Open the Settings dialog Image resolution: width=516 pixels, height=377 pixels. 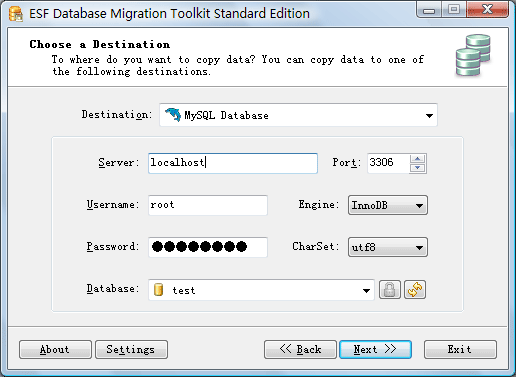click(131, 349)
